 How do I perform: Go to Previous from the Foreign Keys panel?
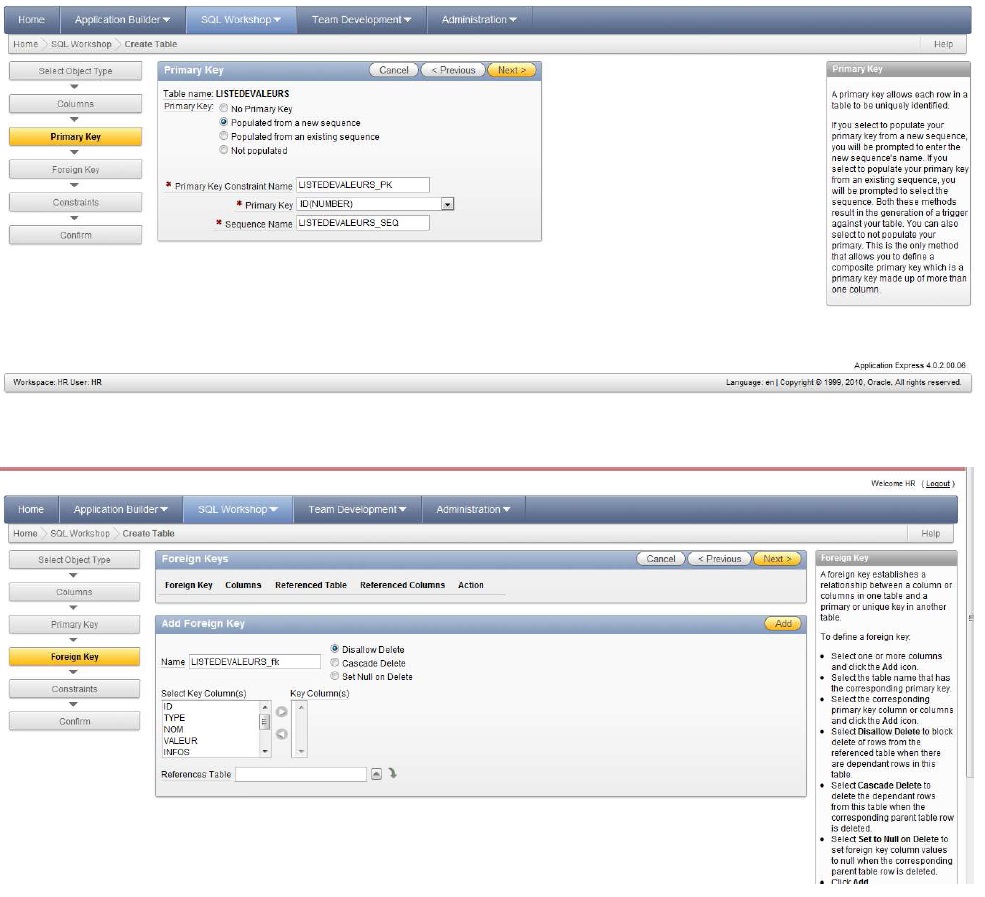(719, 559)
